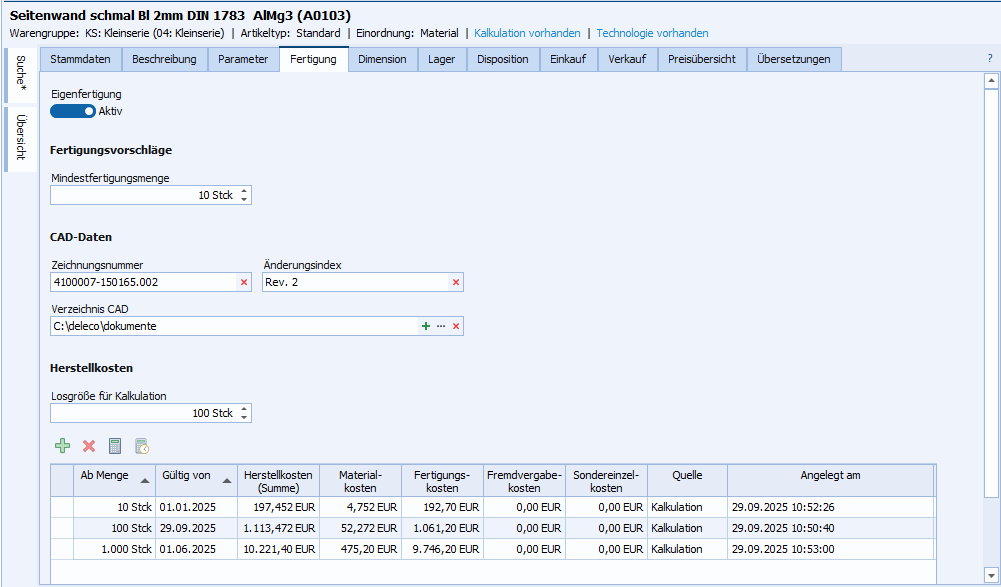Click the calculator with clock icon
This screenshot has height=587, width=1001.
click(x=142, y=446)
